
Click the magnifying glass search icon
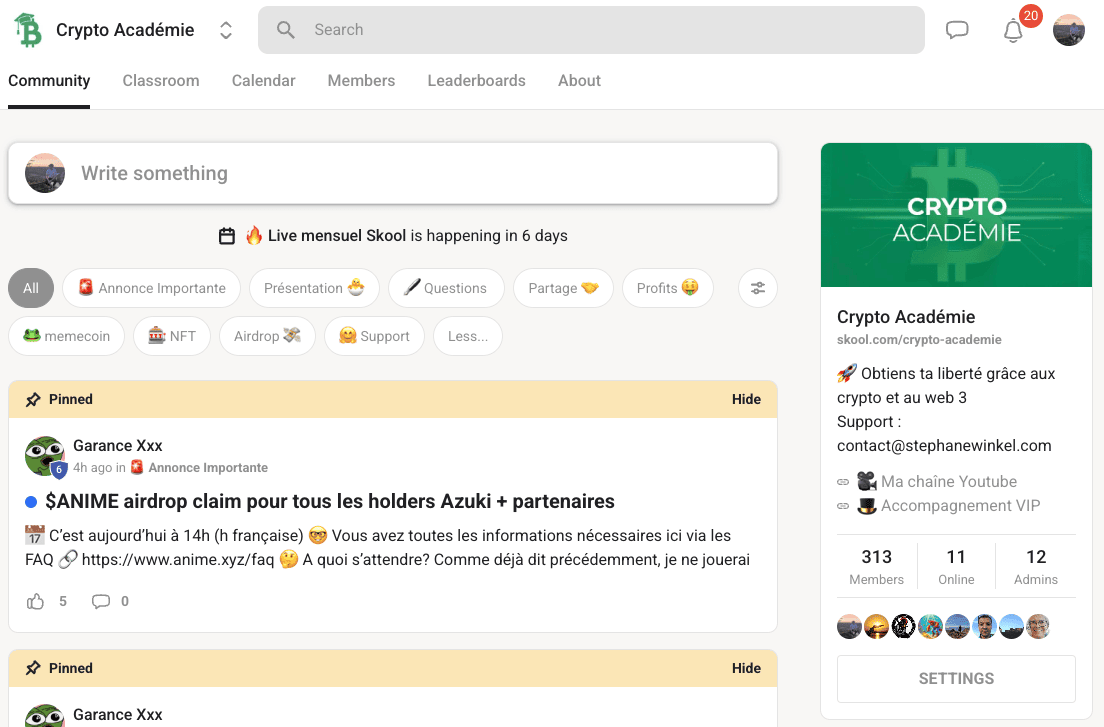[x=285, y=30]
